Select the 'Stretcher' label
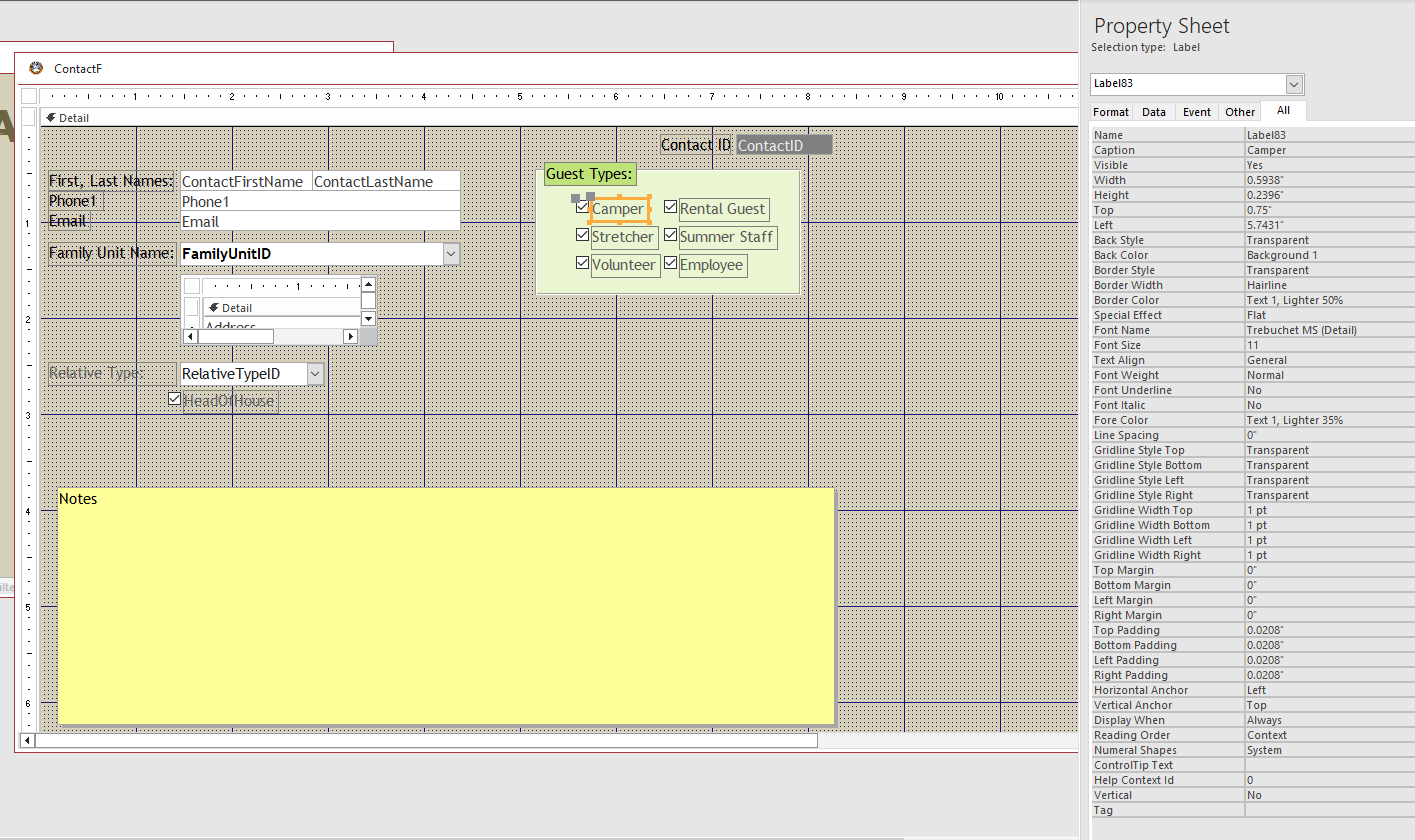 click(624, 237)
